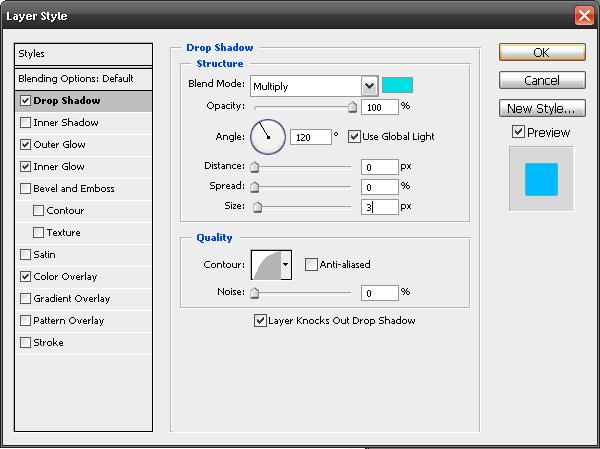This screenshot has height=449, width=600.
Task: Open the Outer Glow settings page
Action: coord(59,144)
